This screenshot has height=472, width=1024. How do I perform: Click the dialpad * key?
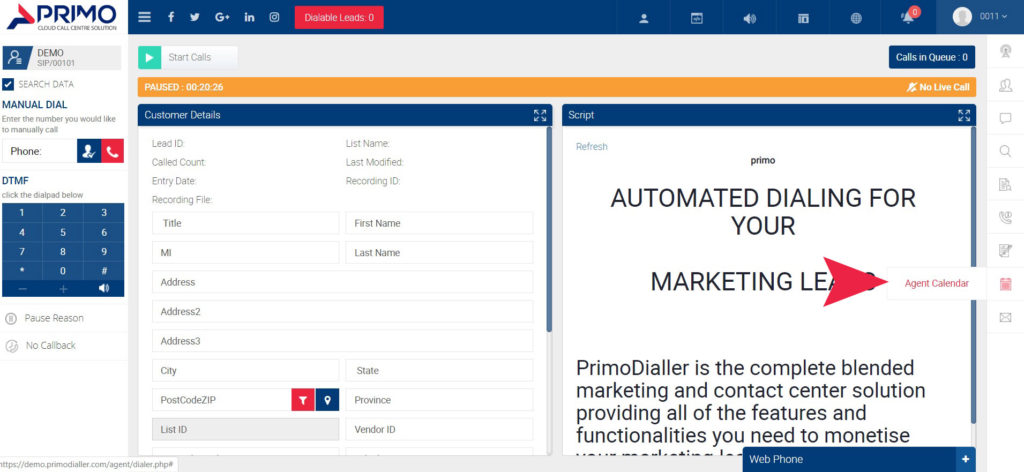click(22, 271)
